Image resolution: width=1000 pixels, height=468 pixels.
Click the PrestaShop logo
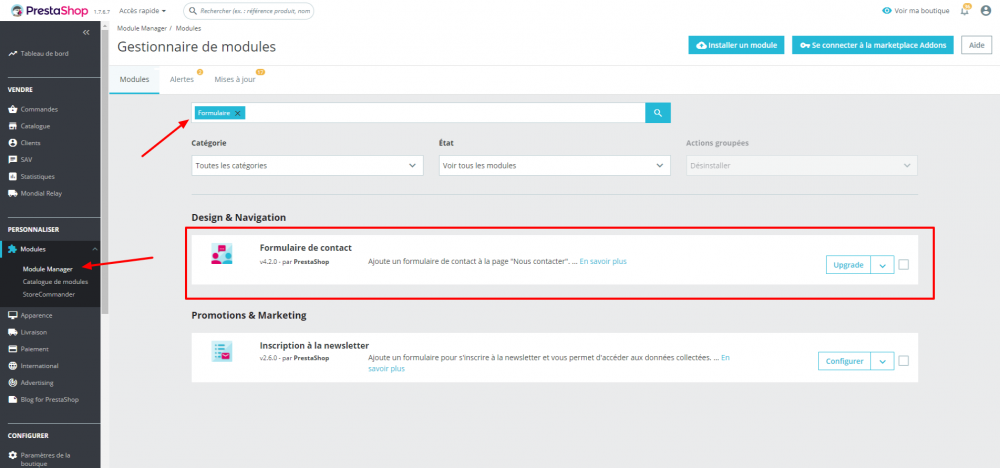click(x=50, y=11)
